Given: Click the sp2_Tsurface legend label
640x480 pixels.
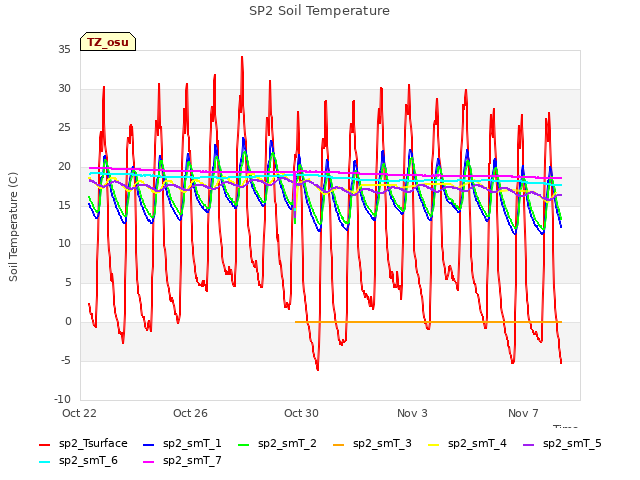Looking at the screenshot, I should tap(93, 443).
